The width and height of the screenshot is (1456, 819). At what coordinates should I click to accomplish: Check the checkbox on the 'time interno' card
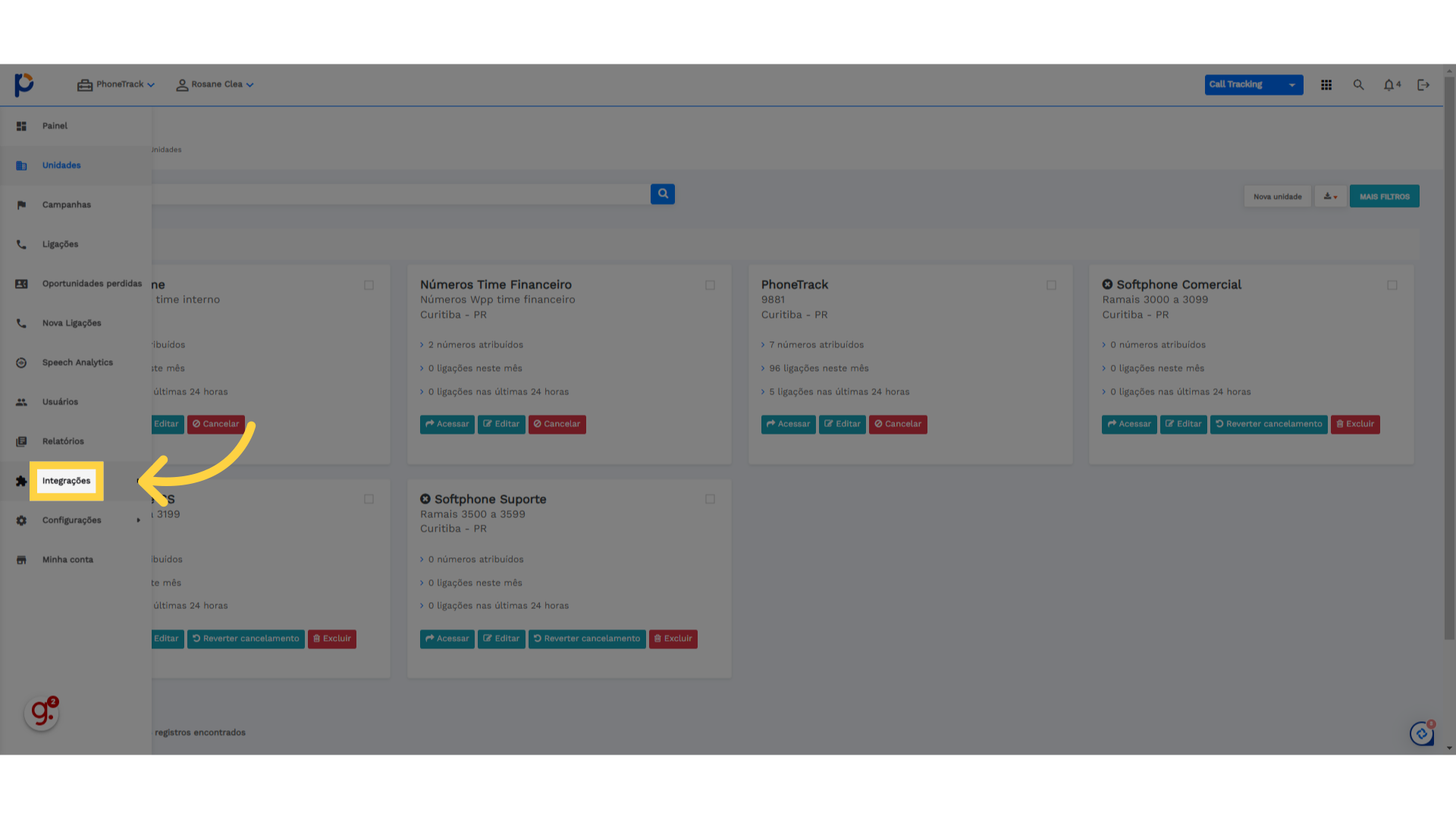tap(369, 285)
